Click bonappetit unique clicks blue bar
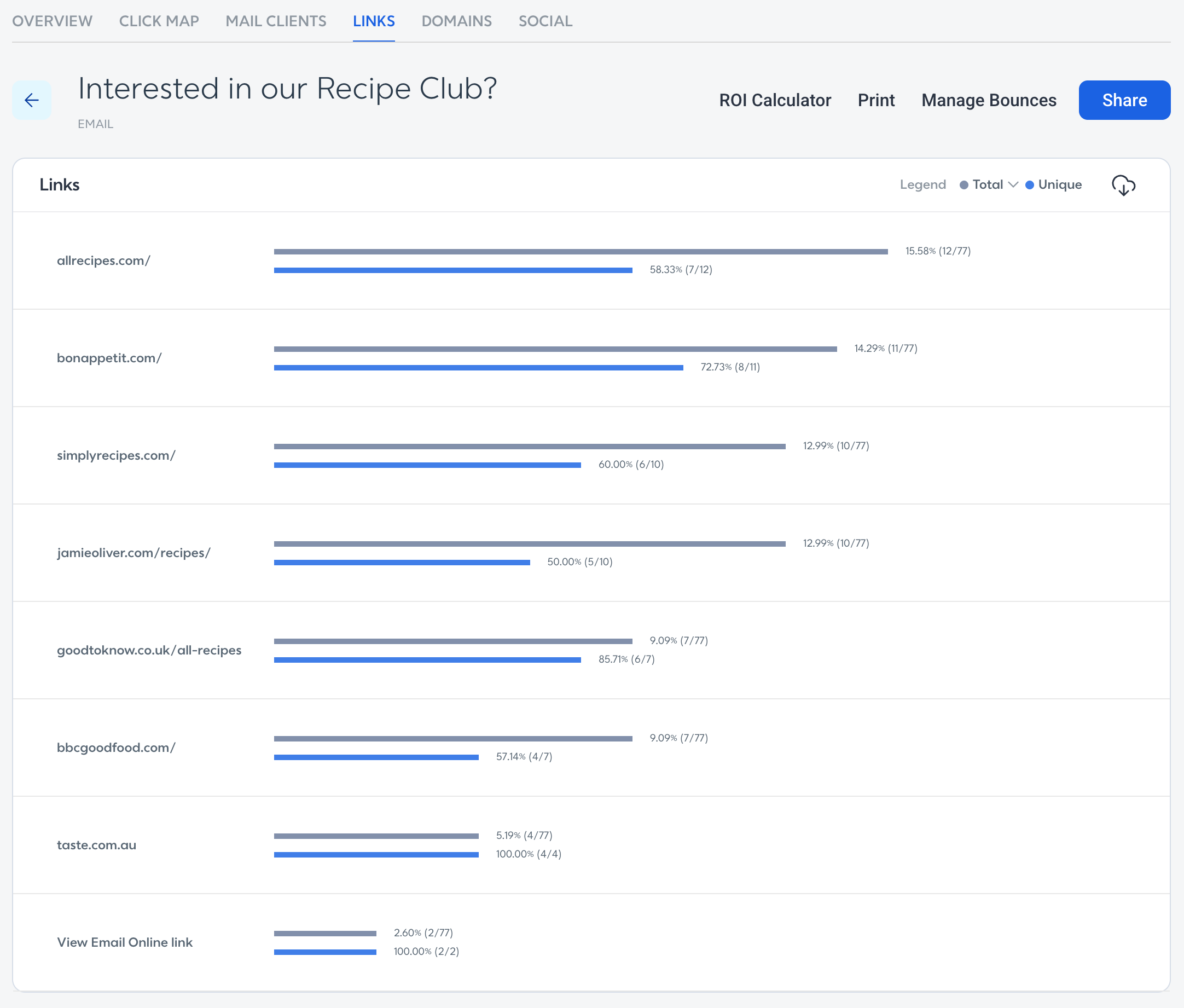The image size is (1184, 1008). (x=478, y=368)
